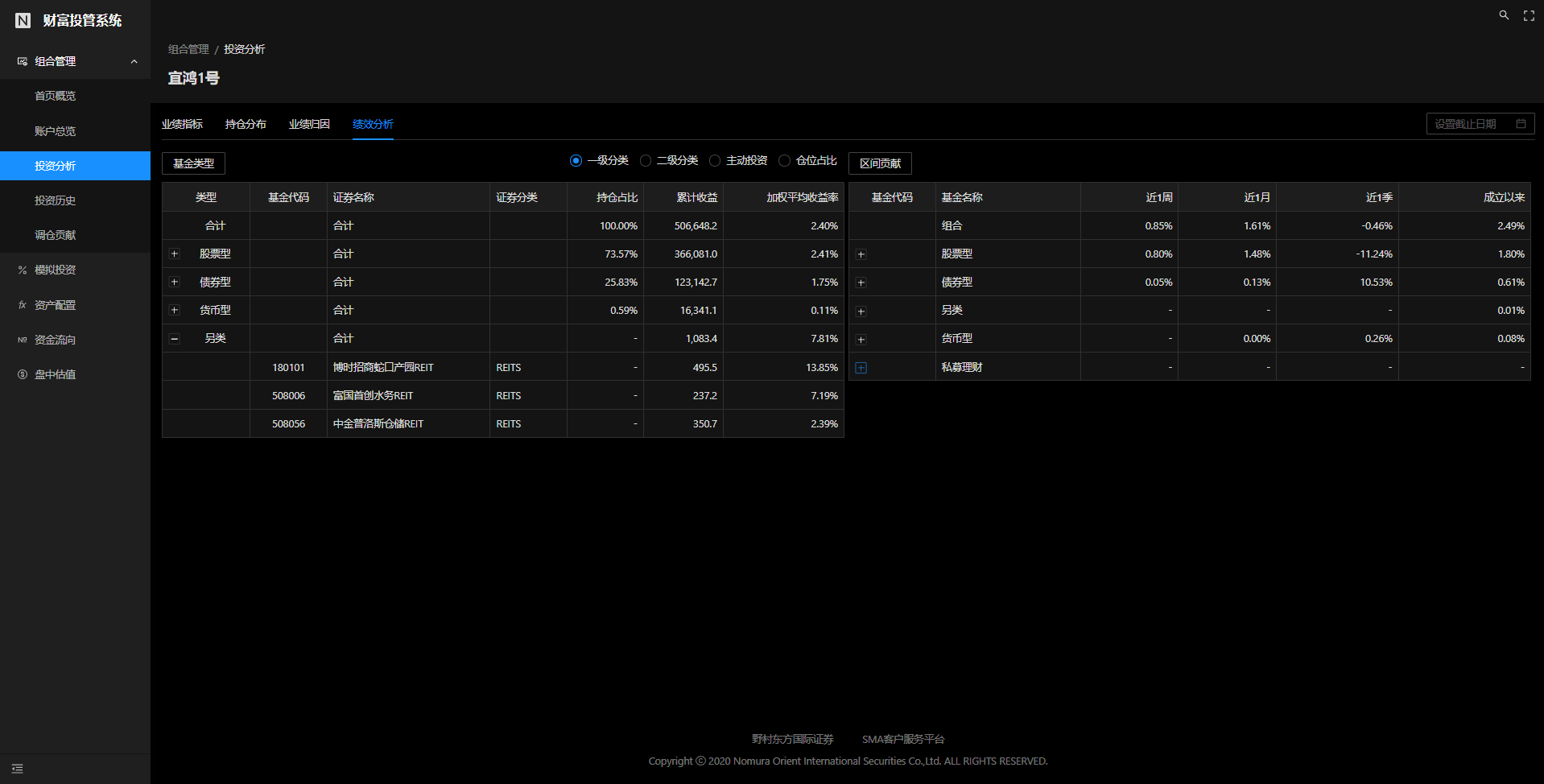Expand 债券型 row in right table

pyautogui.click(x=861, y=283)
